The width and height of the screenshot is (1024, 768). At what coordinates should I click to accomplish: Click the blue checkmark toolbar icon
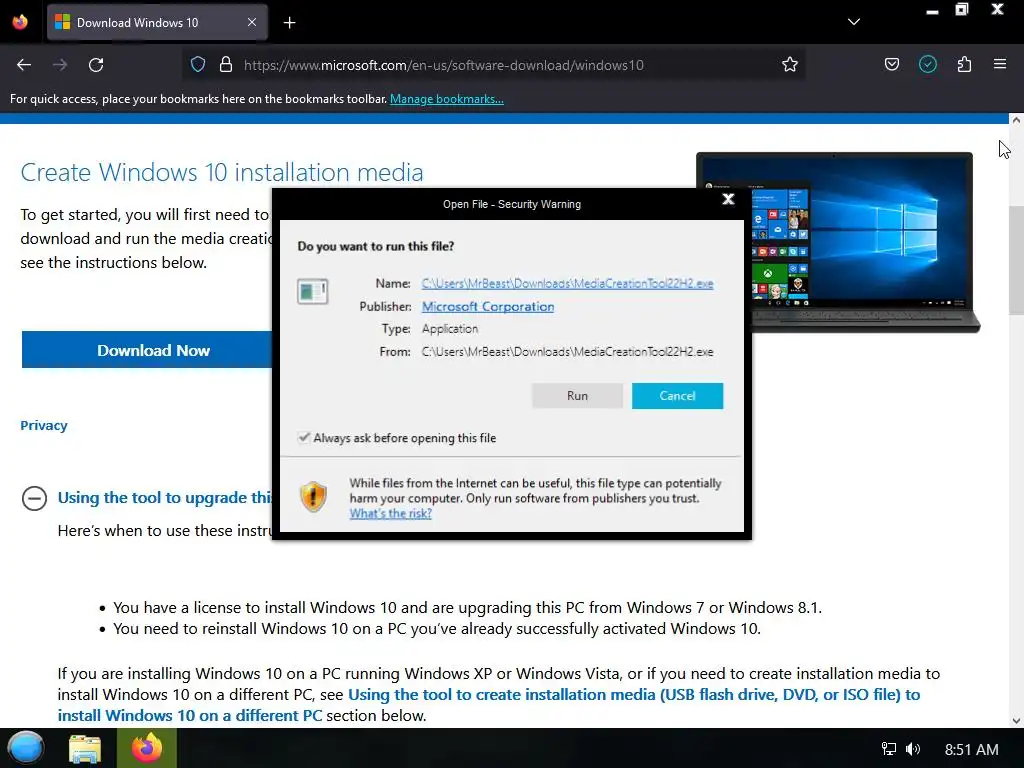click(927, 65)
